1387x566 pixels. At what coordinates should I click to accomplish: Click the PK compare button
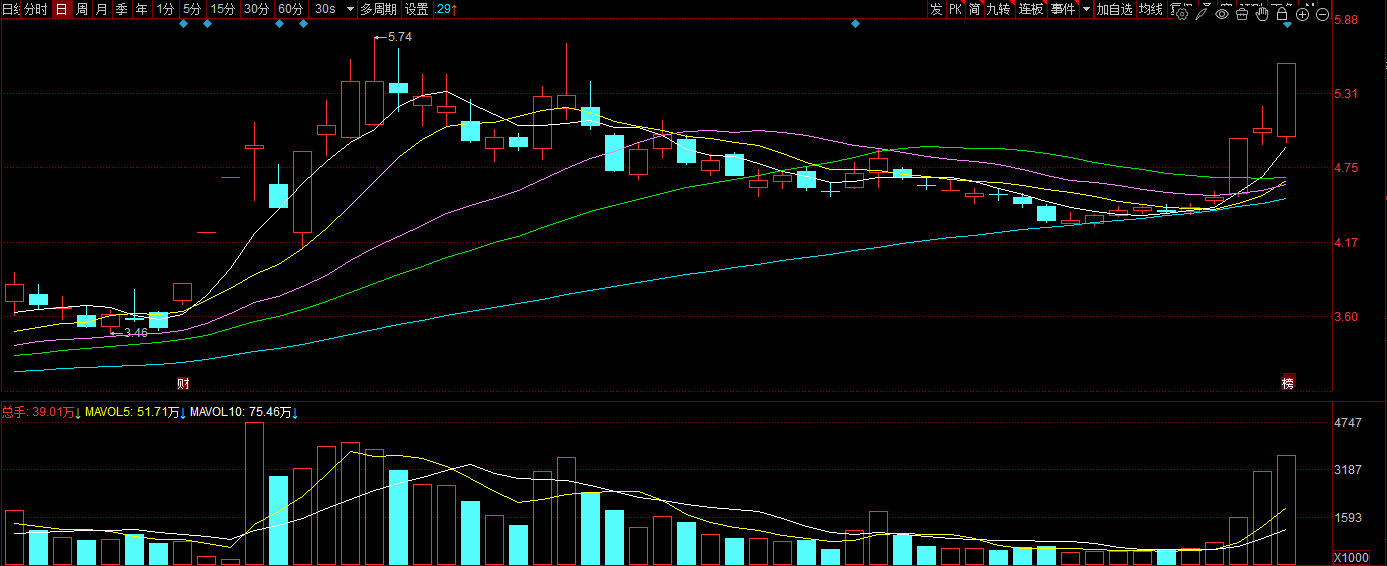955,9
